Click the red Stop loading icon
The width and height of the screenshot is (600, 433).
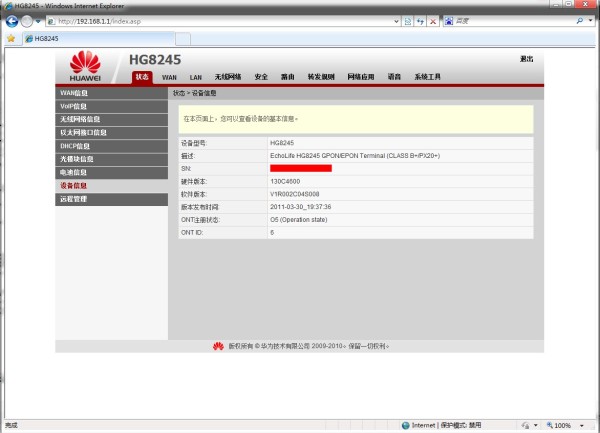[x=432, y=21]
